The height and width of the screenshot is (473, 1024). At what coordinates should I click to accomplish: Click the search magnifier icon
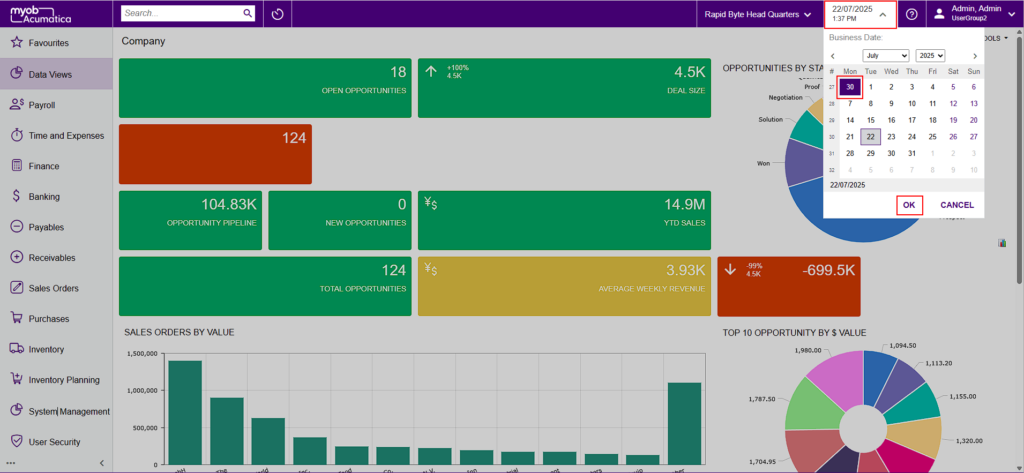(x=248, y=13)
